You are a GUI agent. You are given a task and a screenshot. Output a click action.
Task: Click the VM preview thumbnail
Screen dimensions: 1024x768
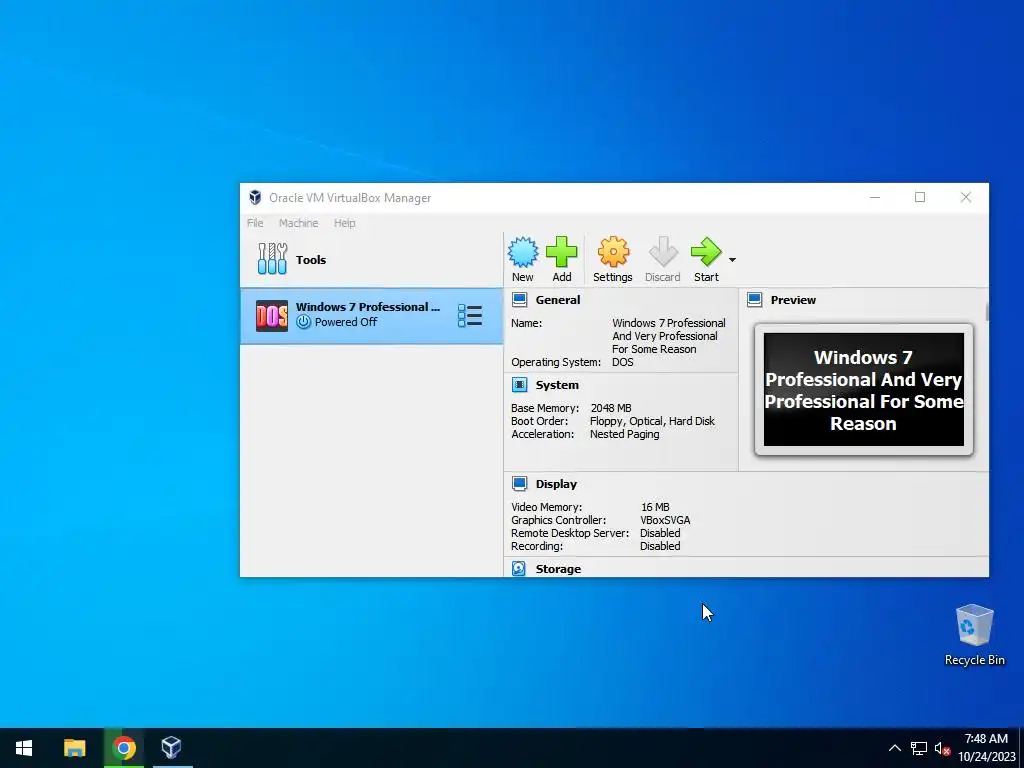tap(863, 390)
